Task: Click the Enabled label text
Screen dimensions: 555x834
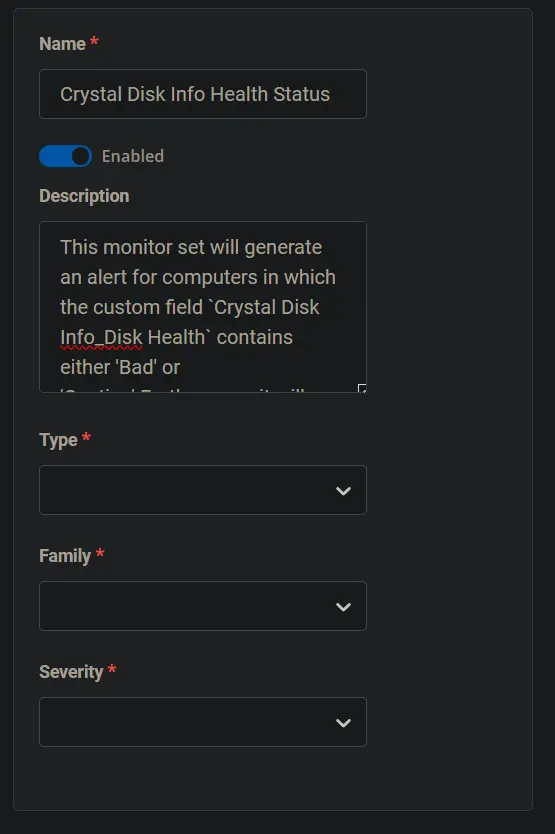Action: click(x=132, y=156)
